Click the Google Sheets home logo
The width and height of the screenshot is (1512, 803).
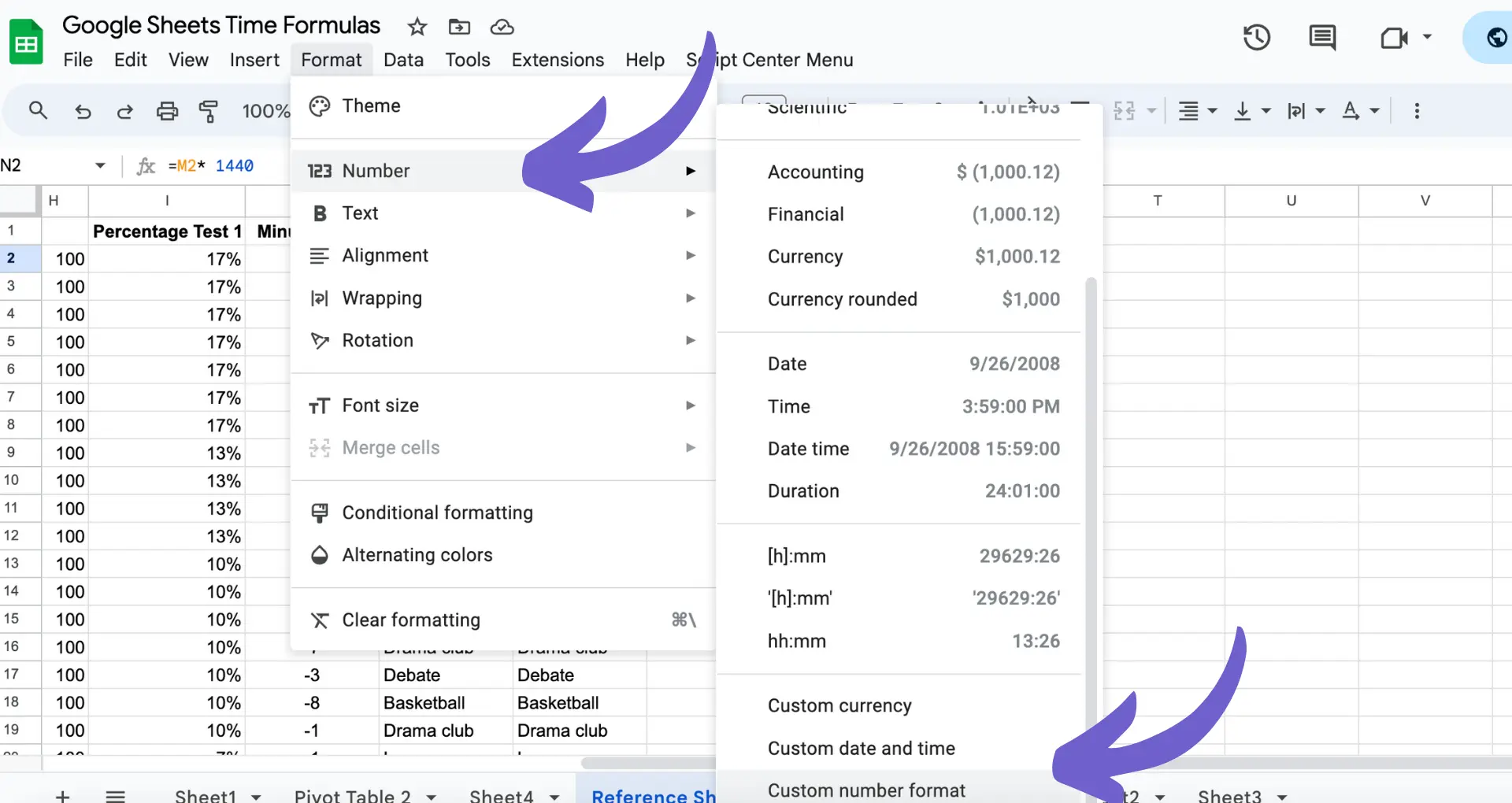pyautogui.click(x=26, y=42)
